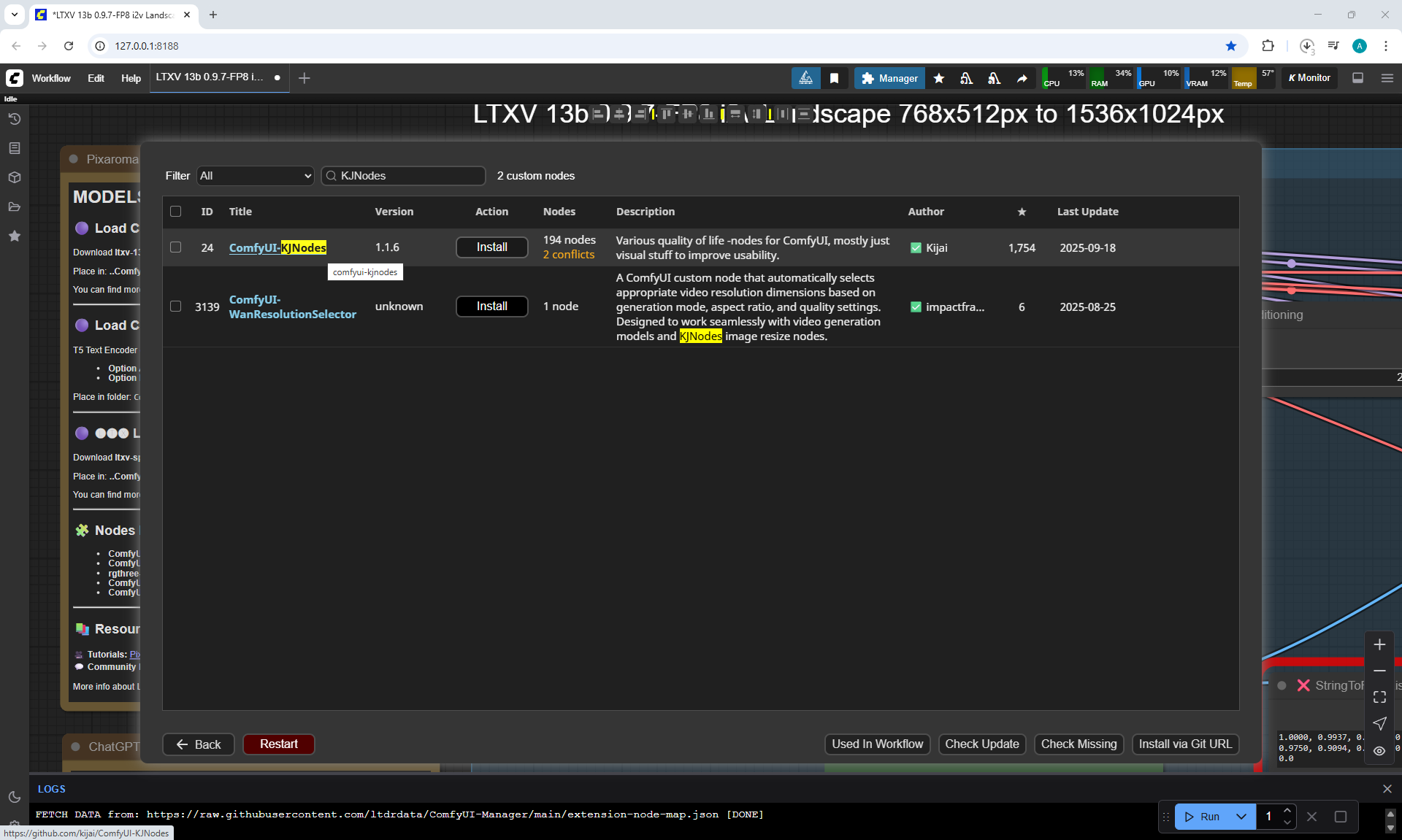Click the Restart button
Screen dimensions: 1402x840
click(x=278, y=744)
